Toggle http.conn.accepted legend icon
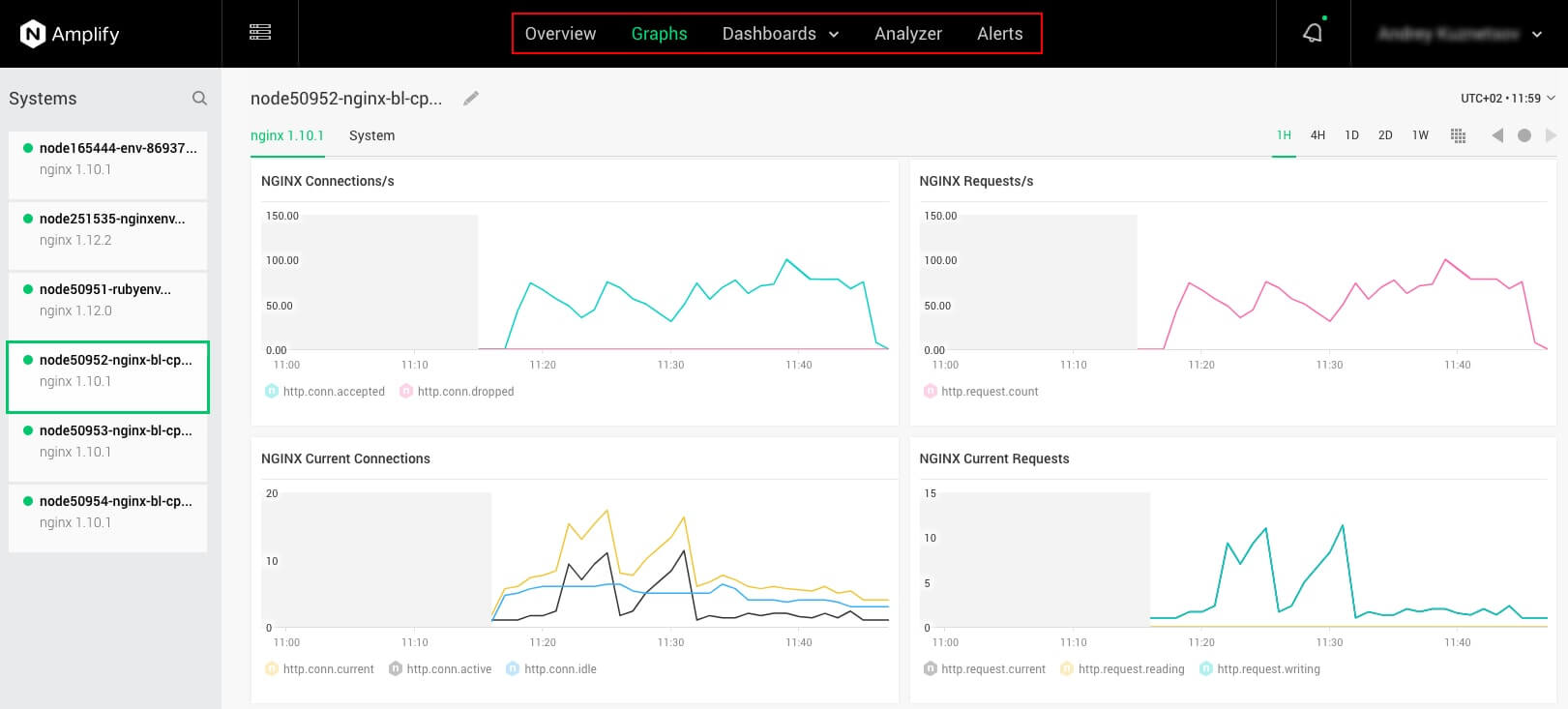1568x709 pixels. point(272,391)
